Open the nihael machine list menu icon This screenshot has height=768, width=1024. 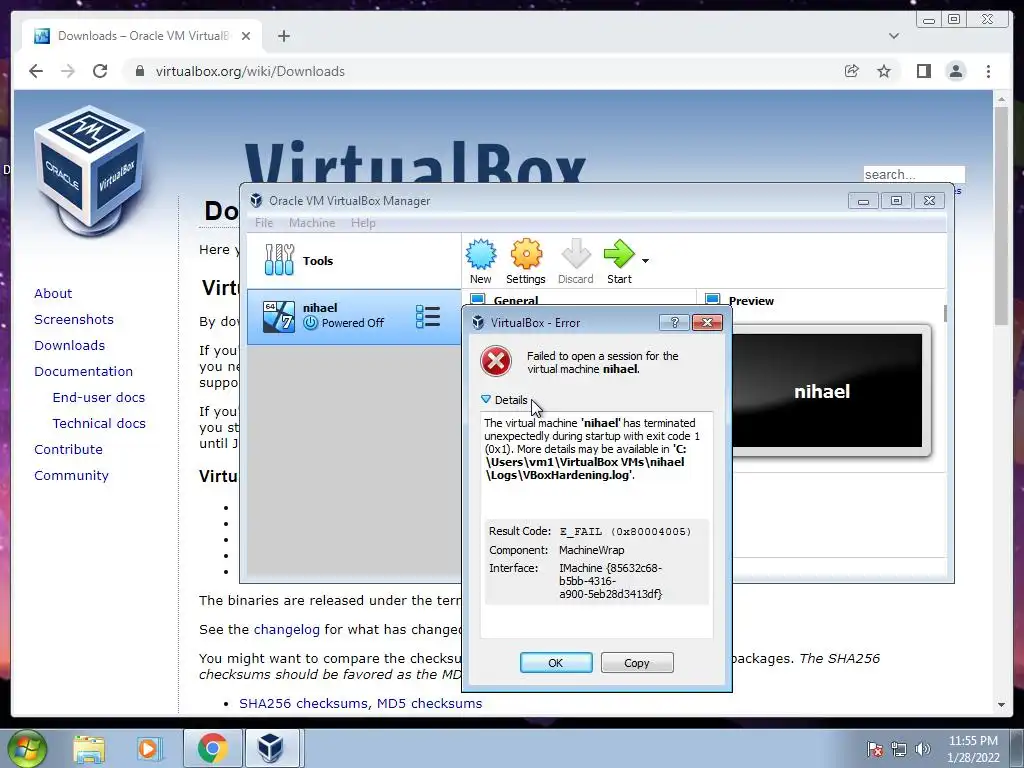pos(428,317)
